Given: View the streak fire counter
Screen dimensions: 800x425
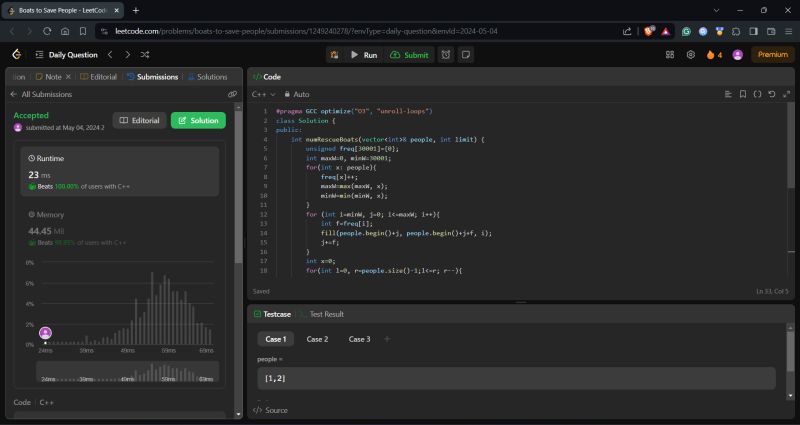Looking at the screenshot, I should [714, 55].
